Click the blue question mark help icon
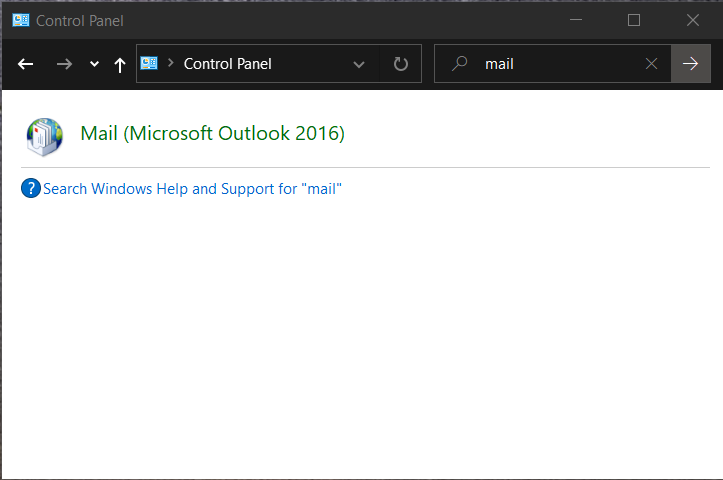The height and width of the screenshot is (480, 723). [x=31, y=188]
